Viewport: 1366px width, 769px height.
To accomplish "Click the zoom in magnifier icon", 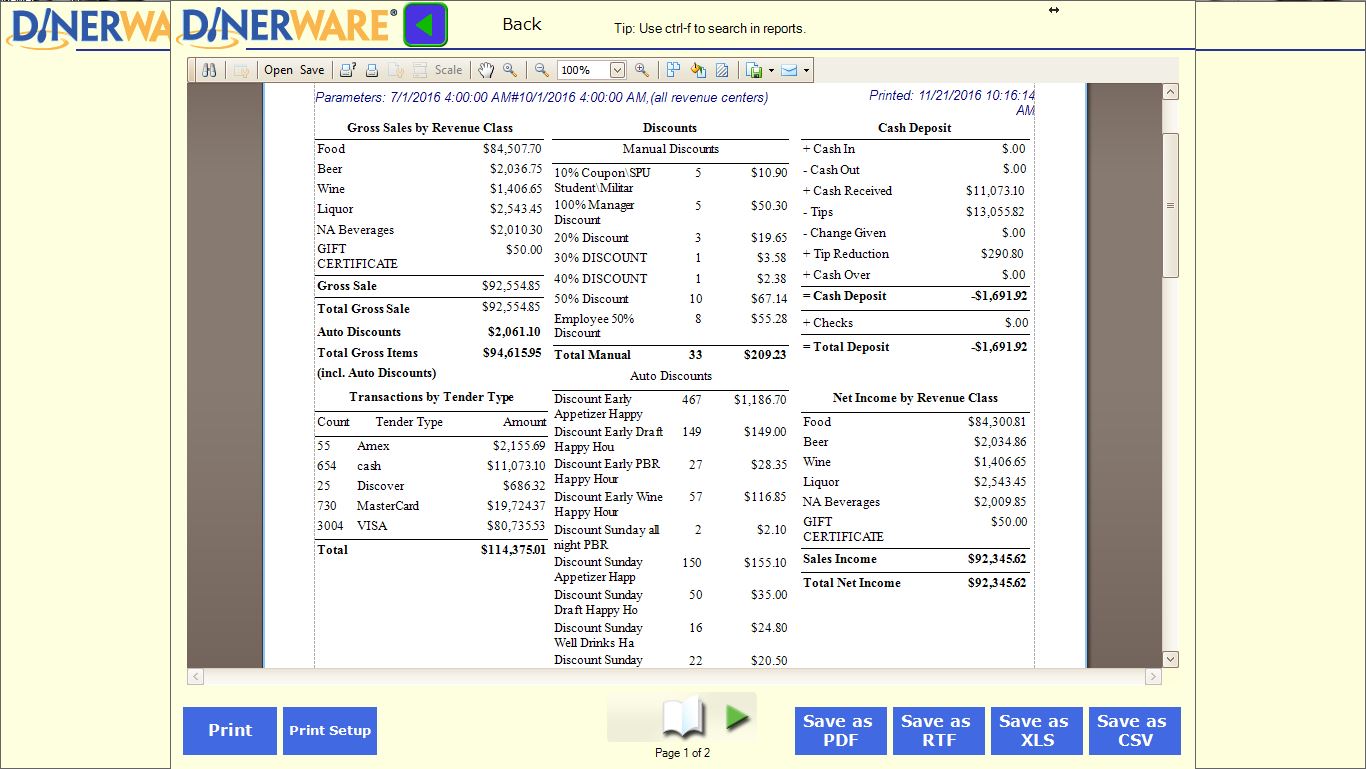I will coord(640,70).
